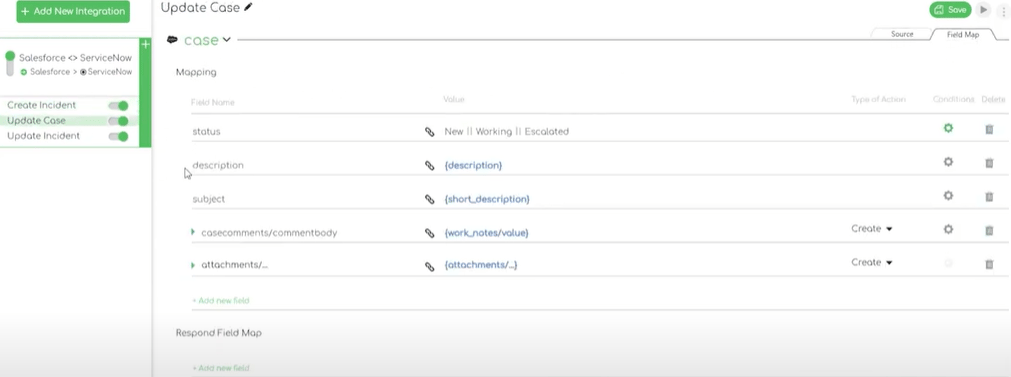The image size is (1011, 377).
Task: Click the {description} value field
Action: (473, 166)
